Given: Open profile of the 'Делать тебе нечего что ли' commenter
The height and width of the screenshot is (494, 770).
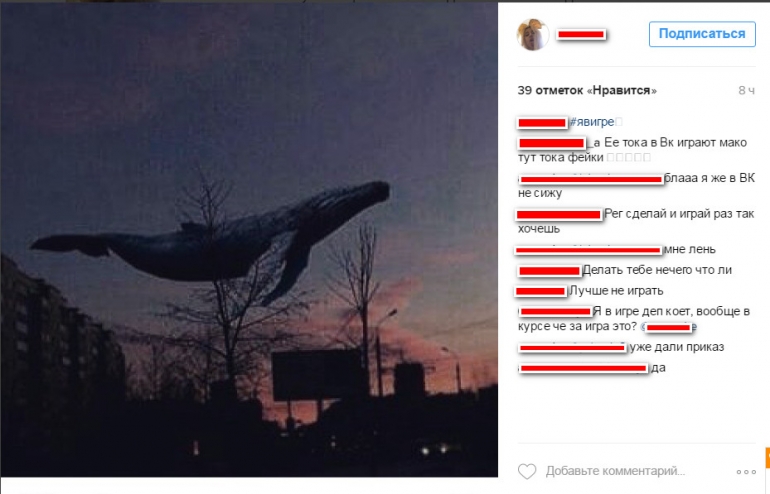Looking at the screenshot, I should 550,271.
